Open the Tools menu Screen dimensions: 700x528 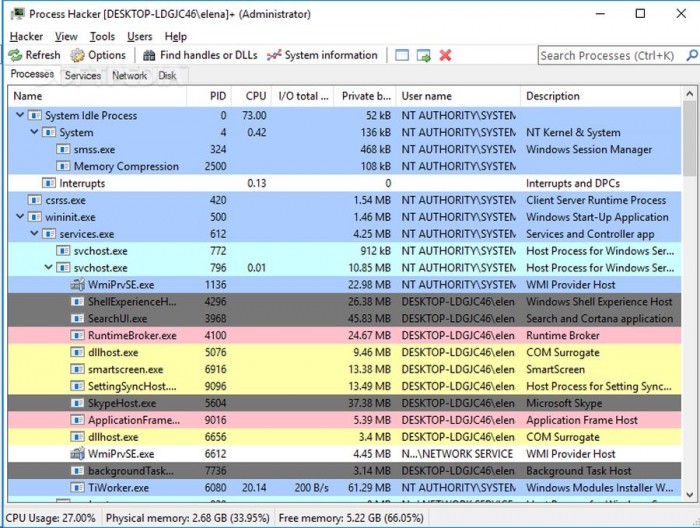click(x=102, y=37)
